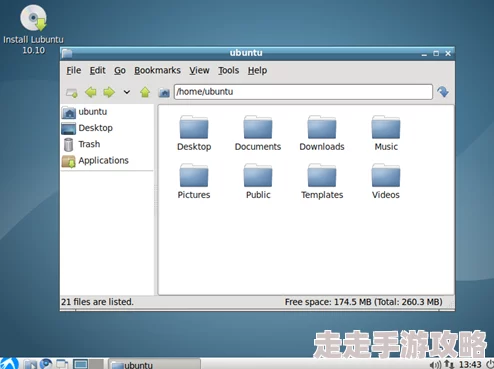Switch to the first workspace in the pager
Viewport: 494px width, 369px height.
[81, 364]
